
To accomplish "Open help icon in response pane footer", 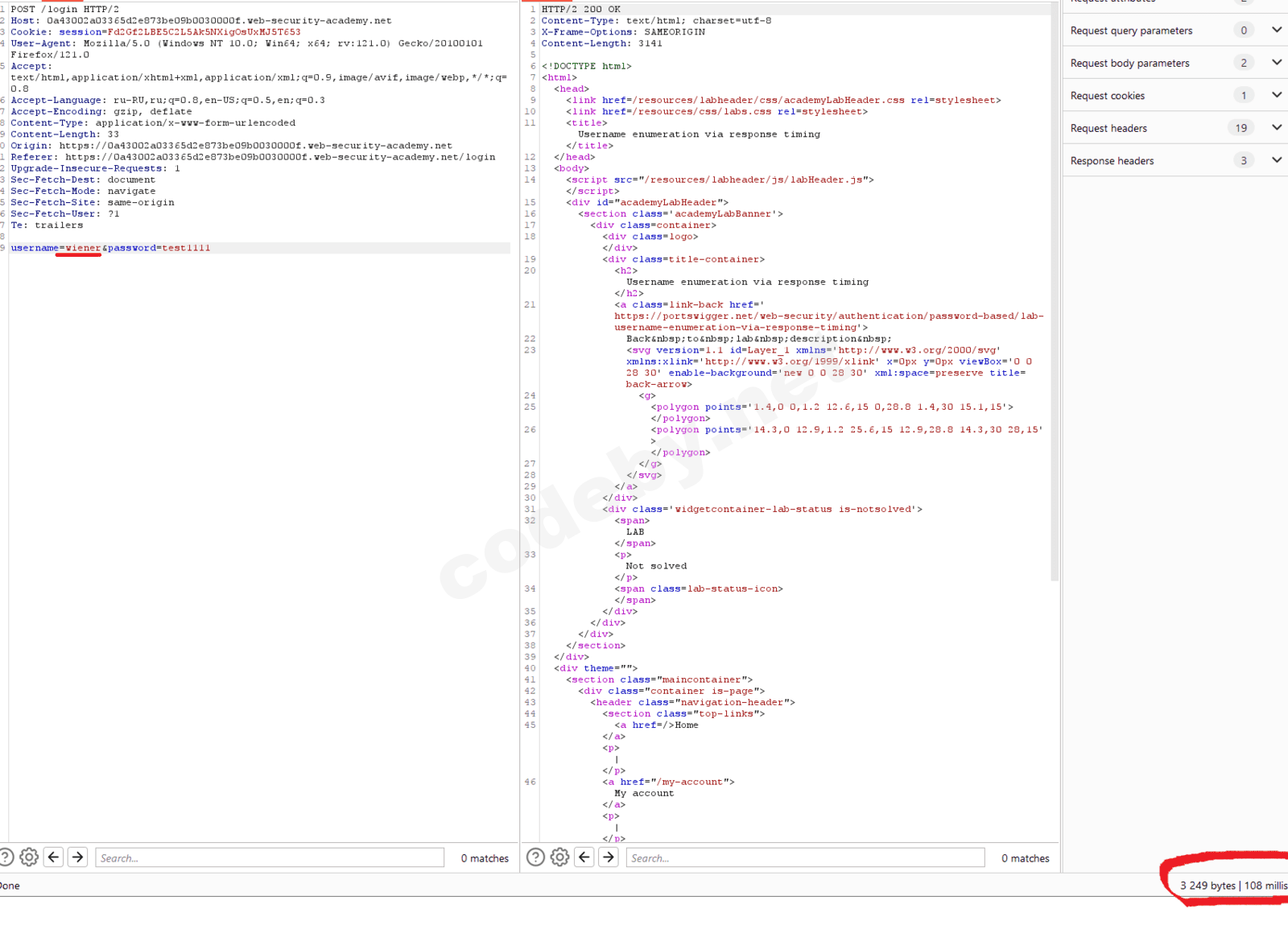I will coord(535,857).
